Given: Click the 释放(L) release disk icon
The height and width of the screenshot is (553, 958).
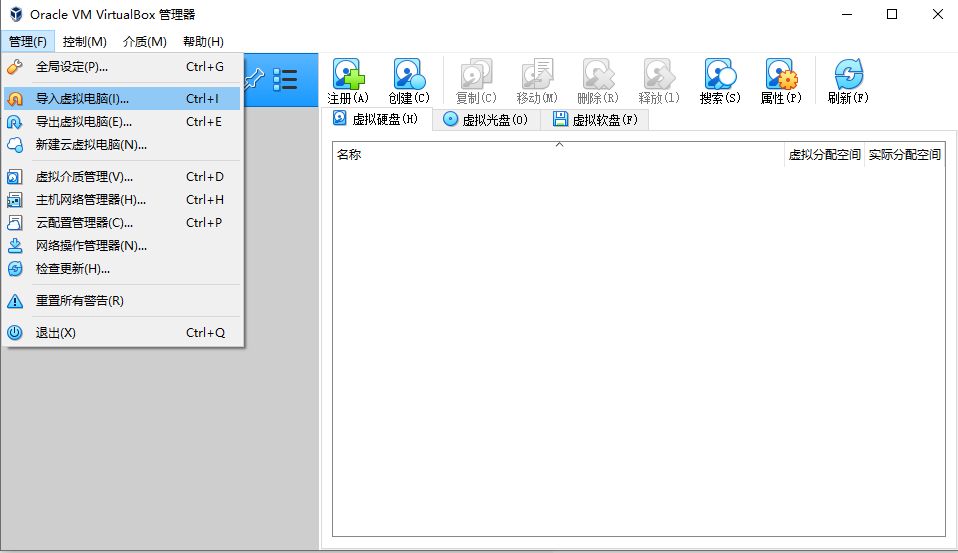Looking at the screenshot, I should click(659, 75).
